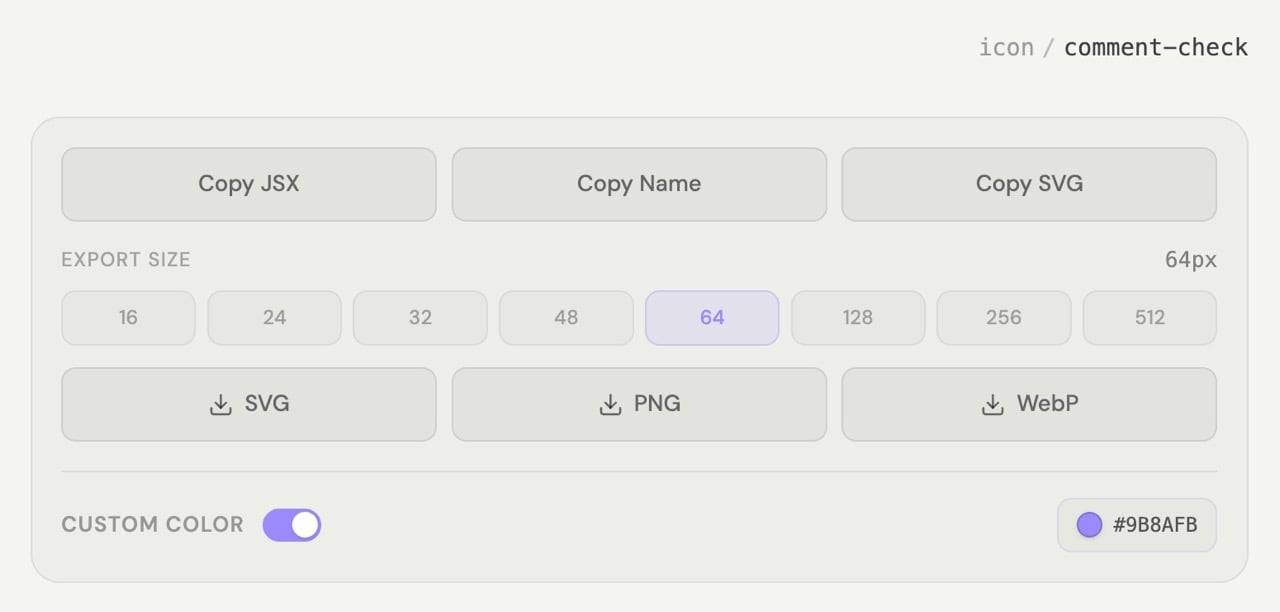1280x612 pixels.
Task: Open the purple color swatch circle
Action: click(x=1089, y=525)
